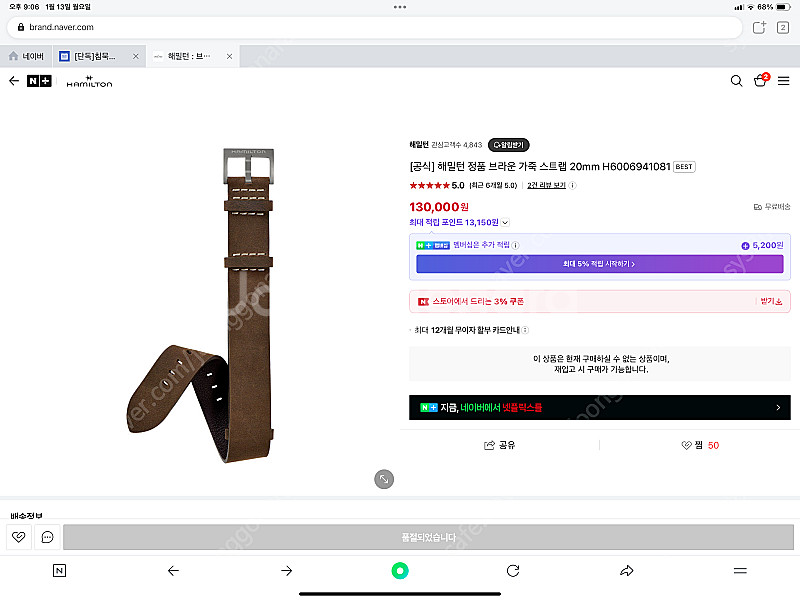800x600 pixels.
Task: Reload page with refresh icon
Action: tap(513, 570)
